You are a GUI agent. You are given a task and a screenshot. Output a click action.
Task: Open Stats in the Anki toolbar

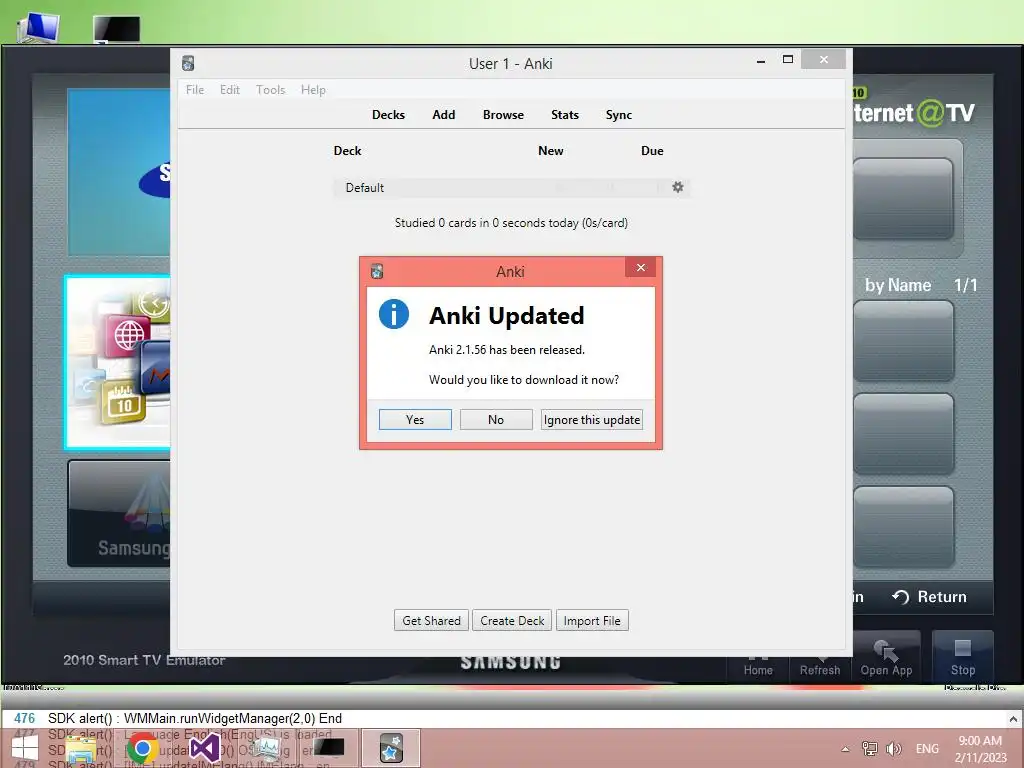coord(564,114)
